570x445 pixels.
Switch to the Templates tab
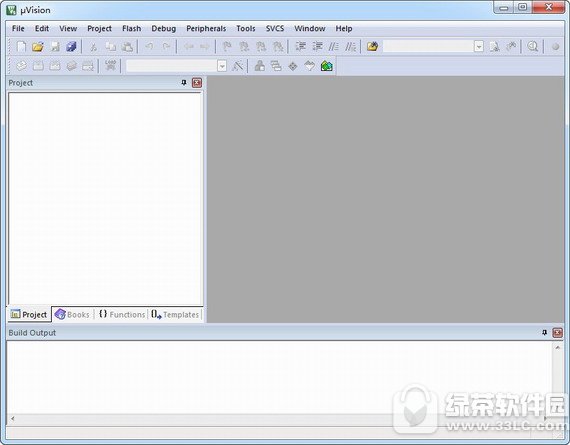coord(175,314)
